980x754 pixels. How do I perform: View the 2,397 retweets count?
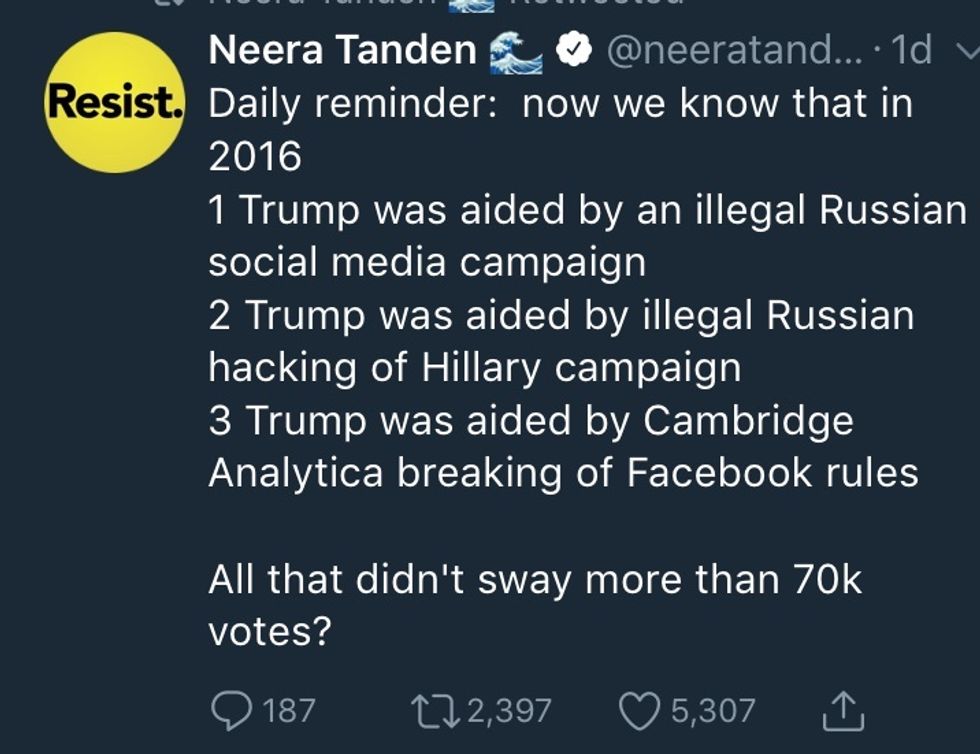click(x=508, y=710)
